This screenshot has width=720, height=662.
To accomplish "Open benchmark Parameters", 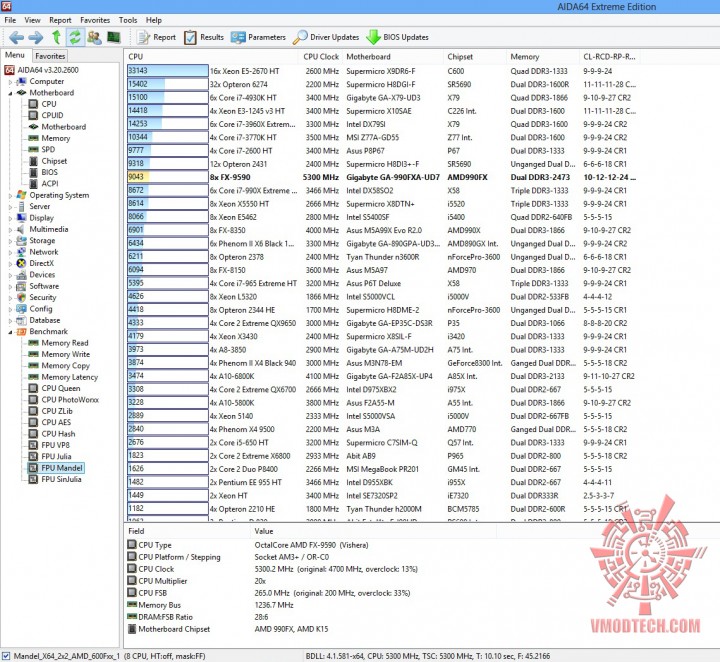I will 258,37.
